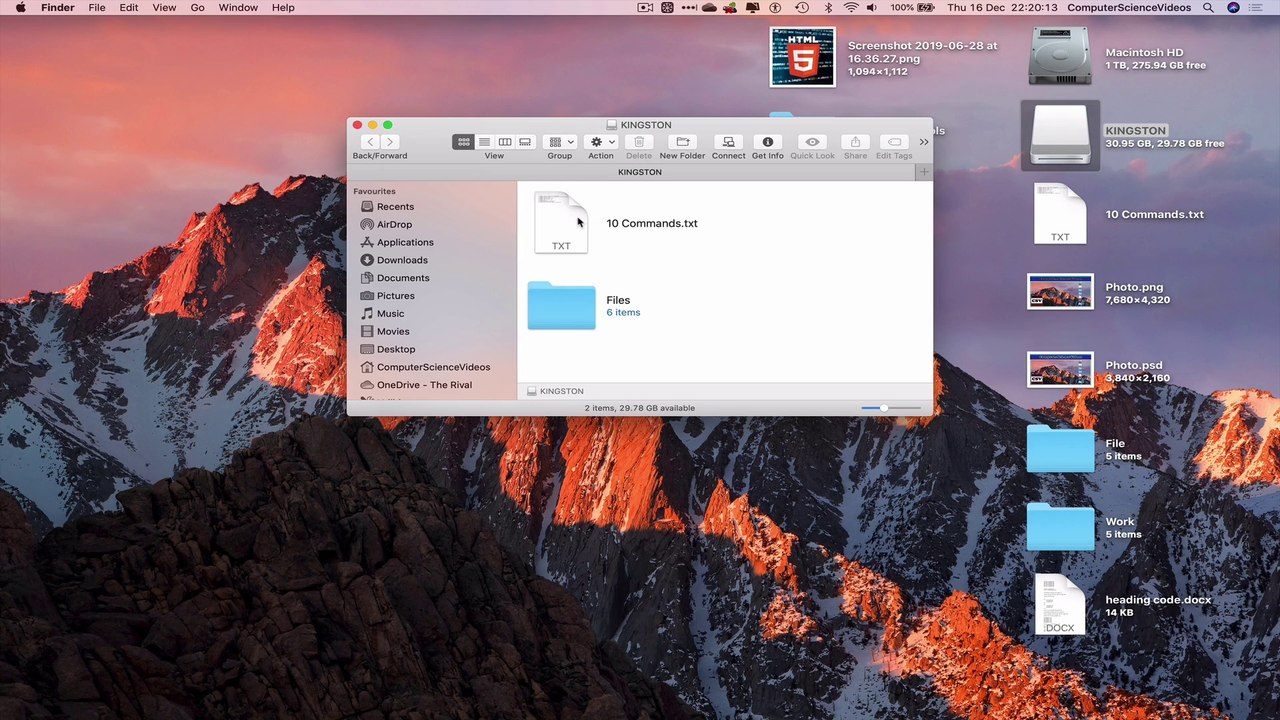
Task: Open Documents in sidebar
Action: (403, 278)
